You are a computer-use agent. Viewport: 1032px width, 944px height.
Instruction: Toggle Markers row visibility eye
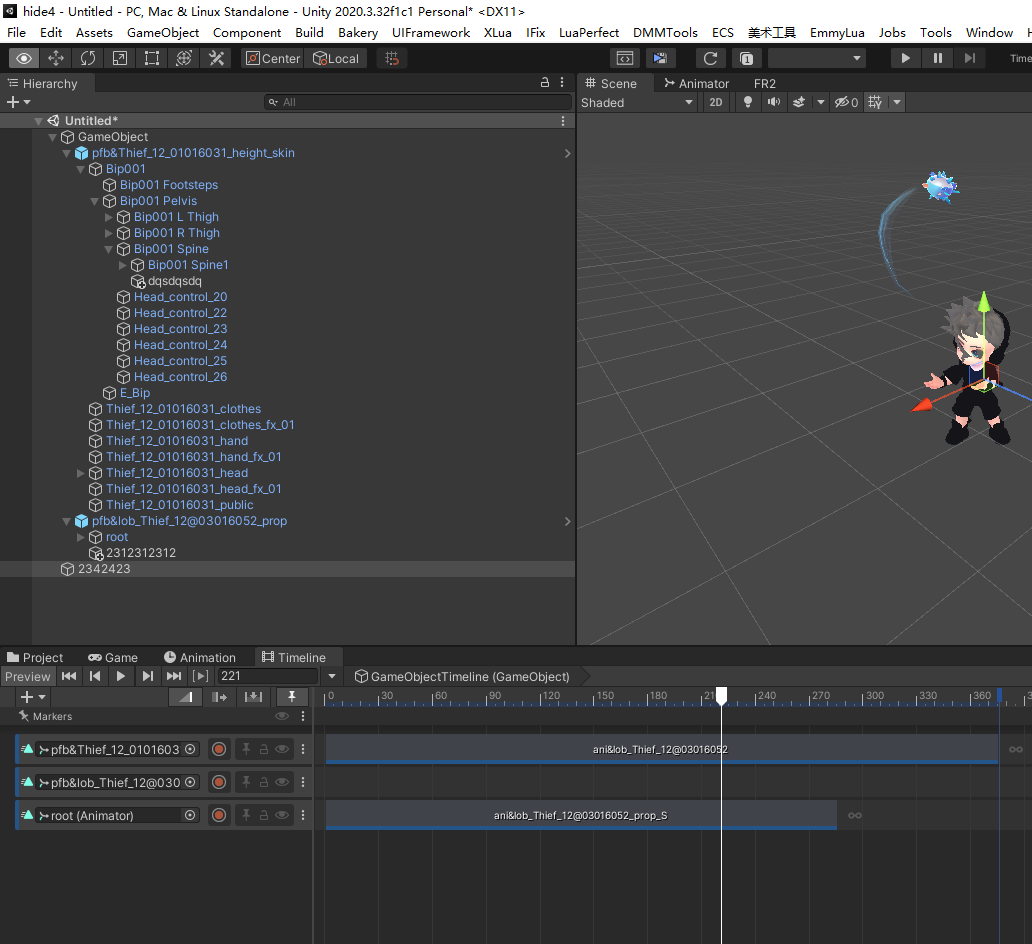point(282,716)
